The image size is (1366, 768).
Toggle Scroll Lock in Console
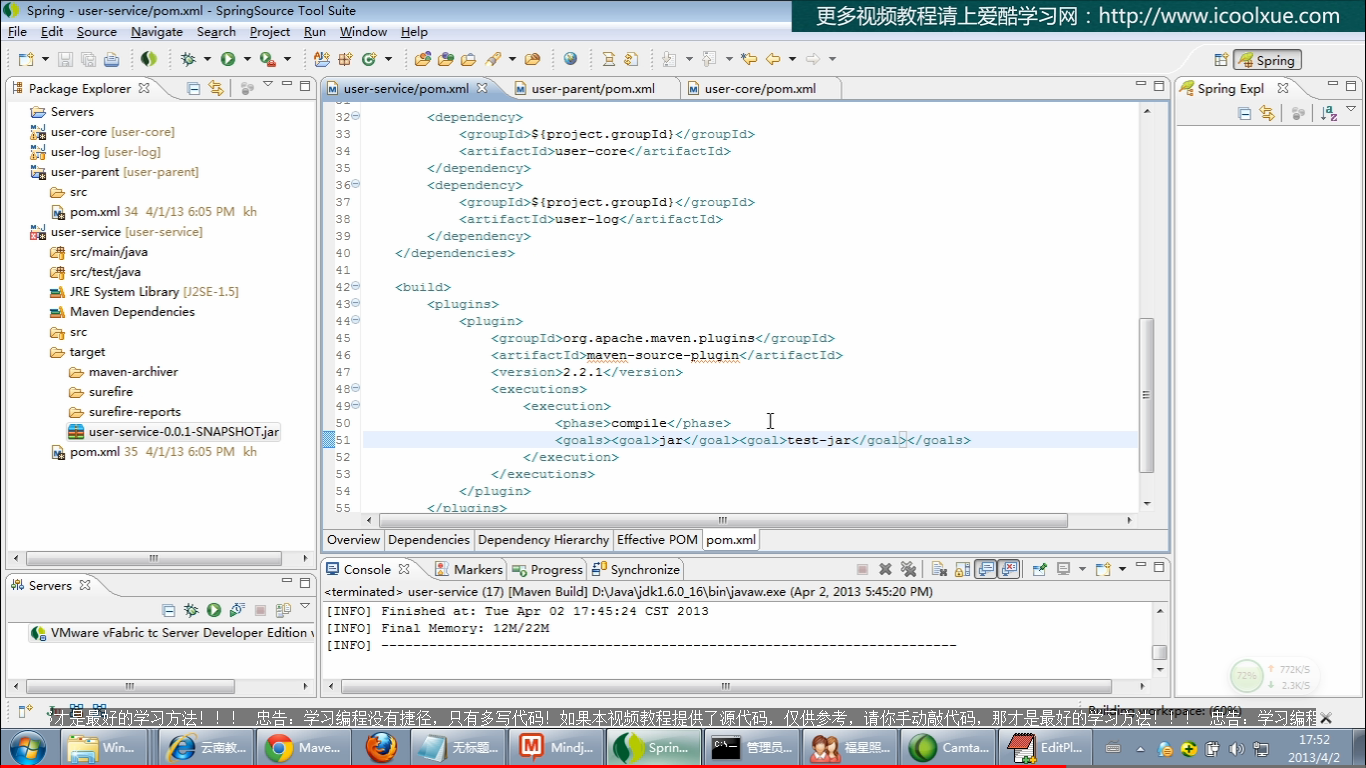(962, 569)
